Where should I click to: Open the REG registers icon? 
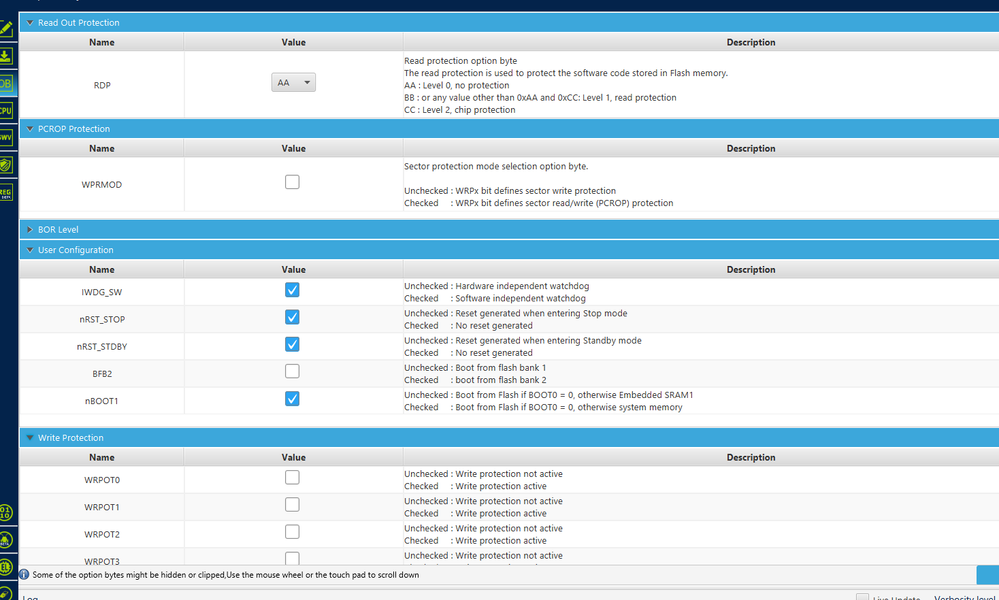pos(6,192)
